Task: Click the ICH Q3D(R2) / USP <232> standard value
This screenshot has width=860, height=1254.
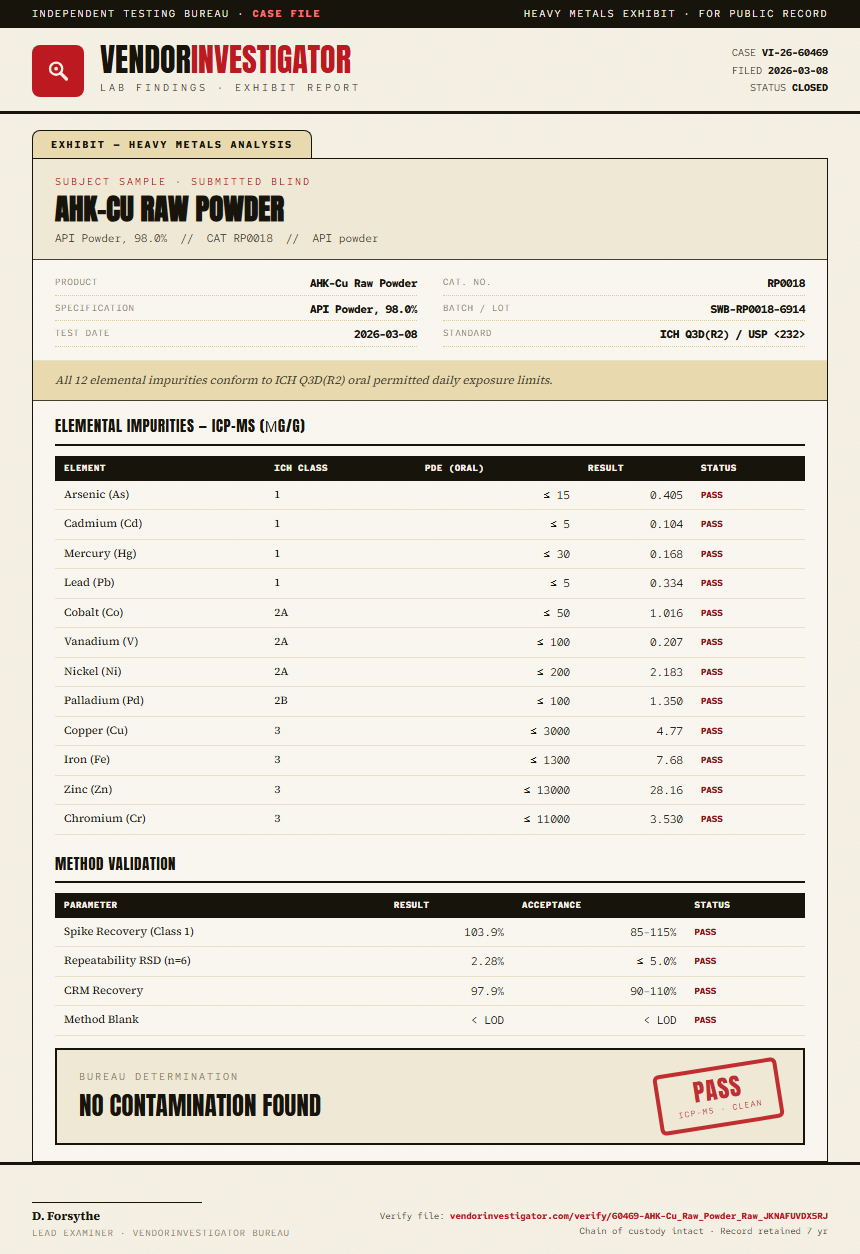Action: [x=732, y=334]
